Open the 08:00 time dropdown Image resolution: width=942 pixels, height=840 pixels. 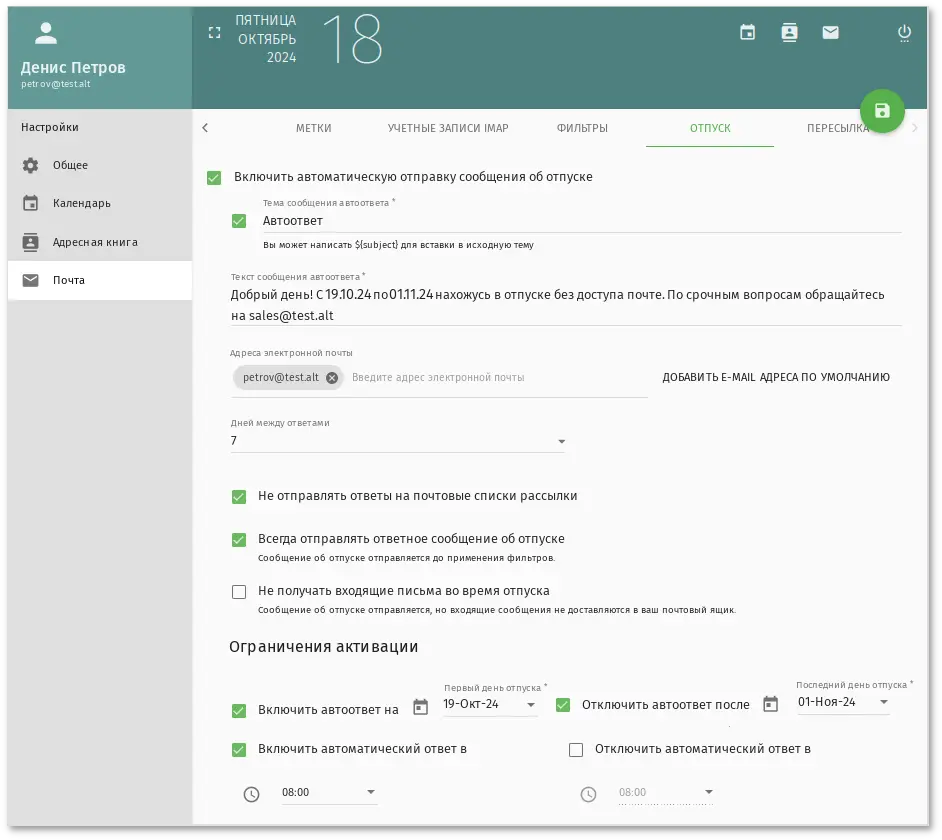click(372, 792)
